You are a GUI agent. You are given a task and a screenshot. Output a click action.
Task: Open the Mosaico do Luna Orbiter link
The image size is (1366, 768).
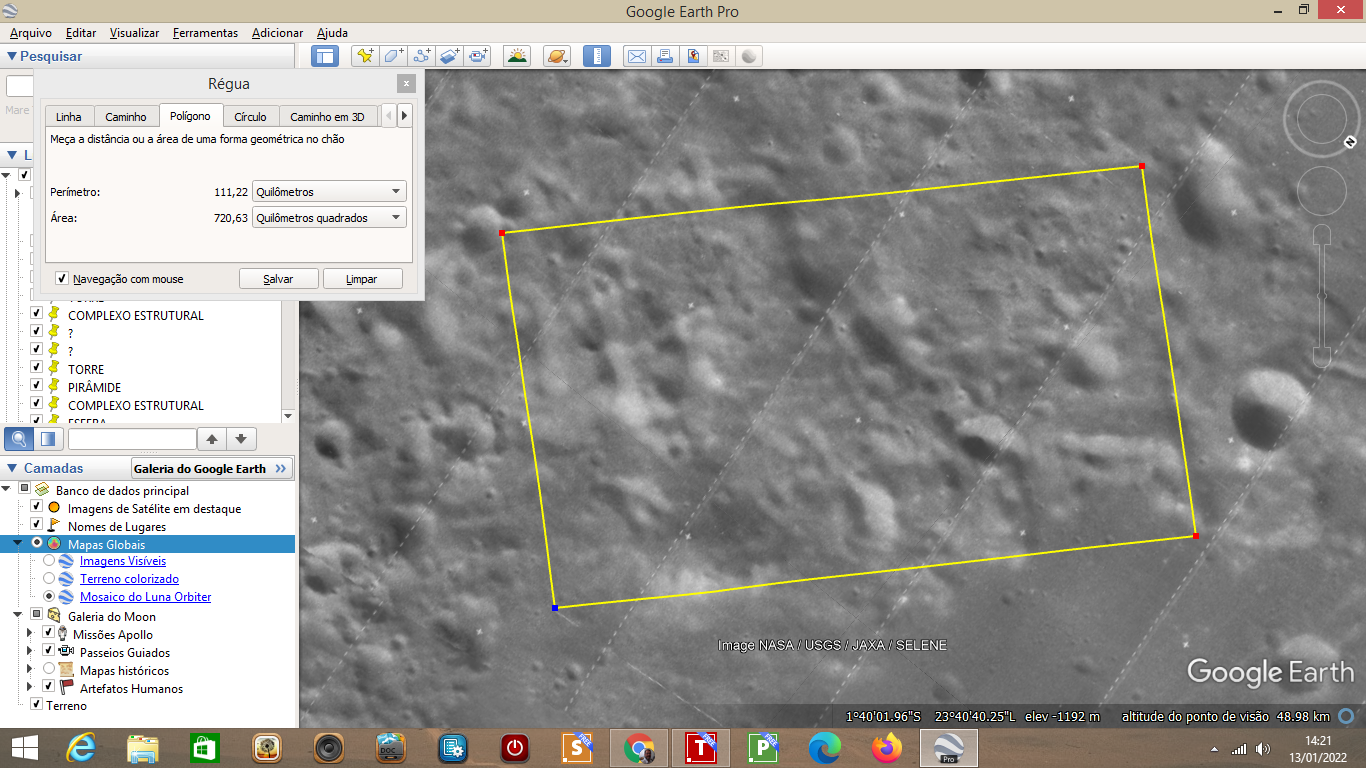point(145,597)
